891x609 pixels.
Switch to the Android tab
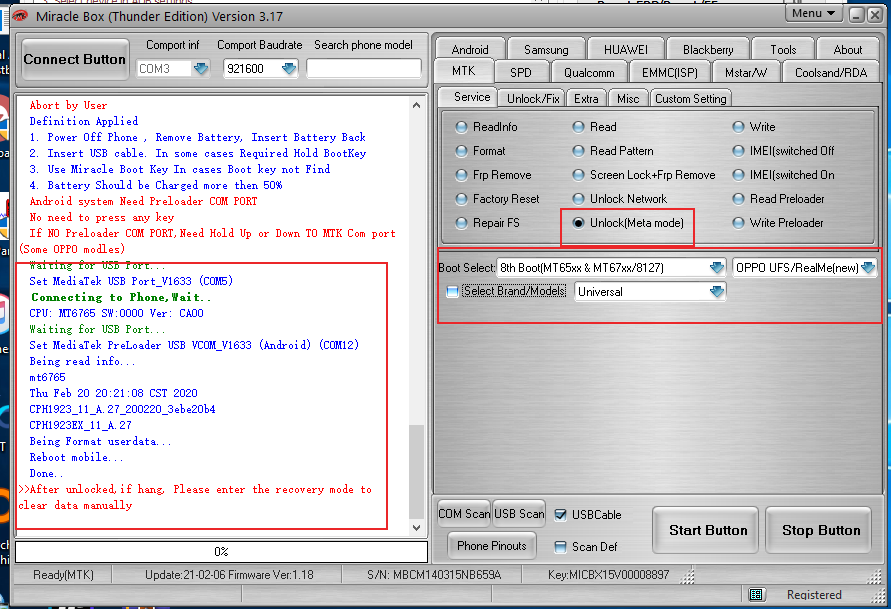click(470, 49)
